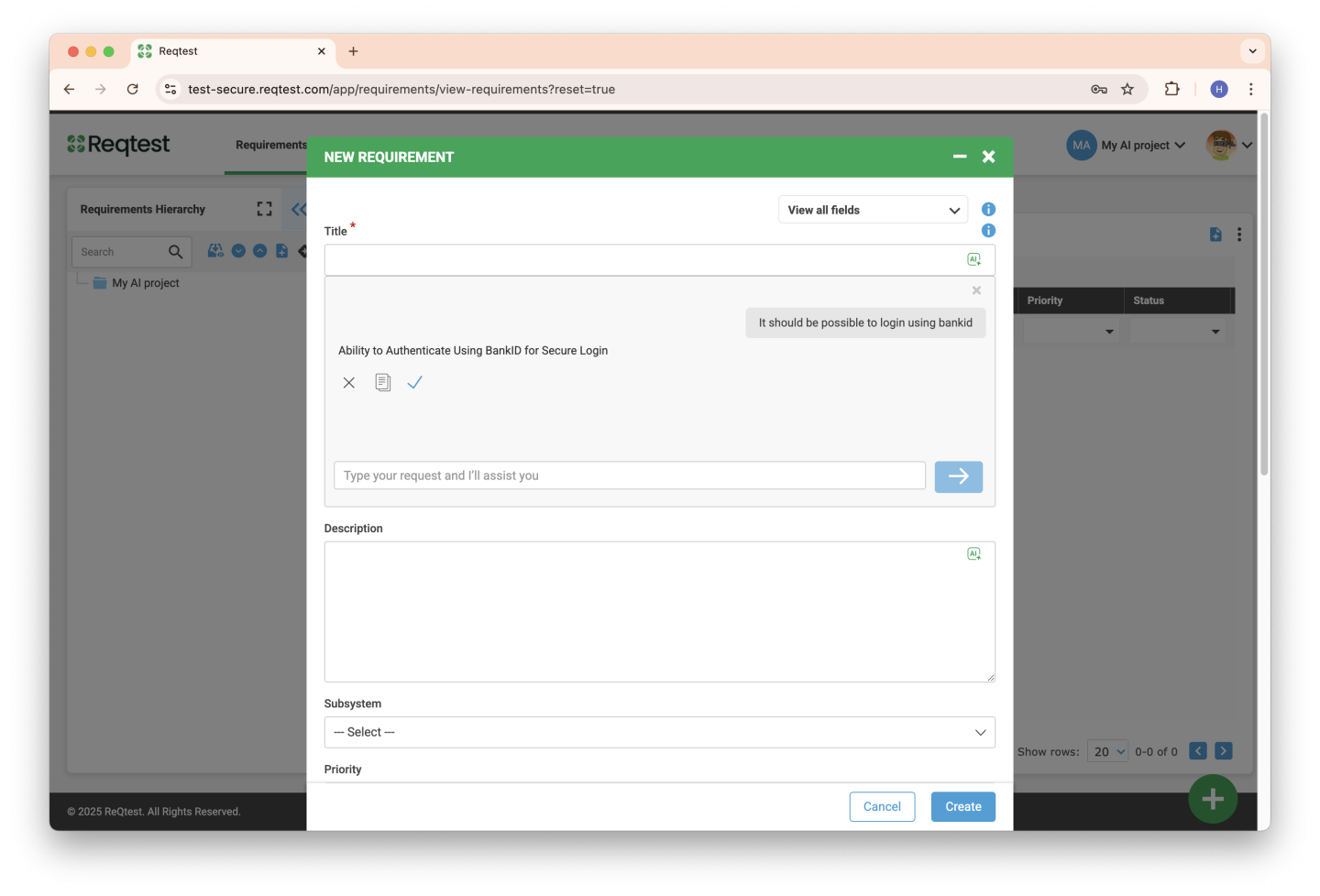Change the Show rows count dropdown
1320x896 pixels.
[1107, 751]
